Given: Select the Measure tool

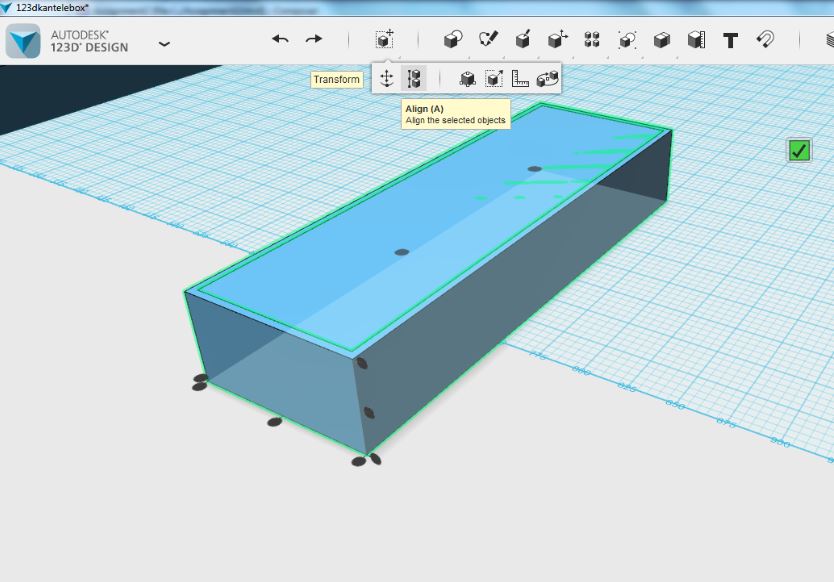Looking at the screenshot, I should 696,40.
